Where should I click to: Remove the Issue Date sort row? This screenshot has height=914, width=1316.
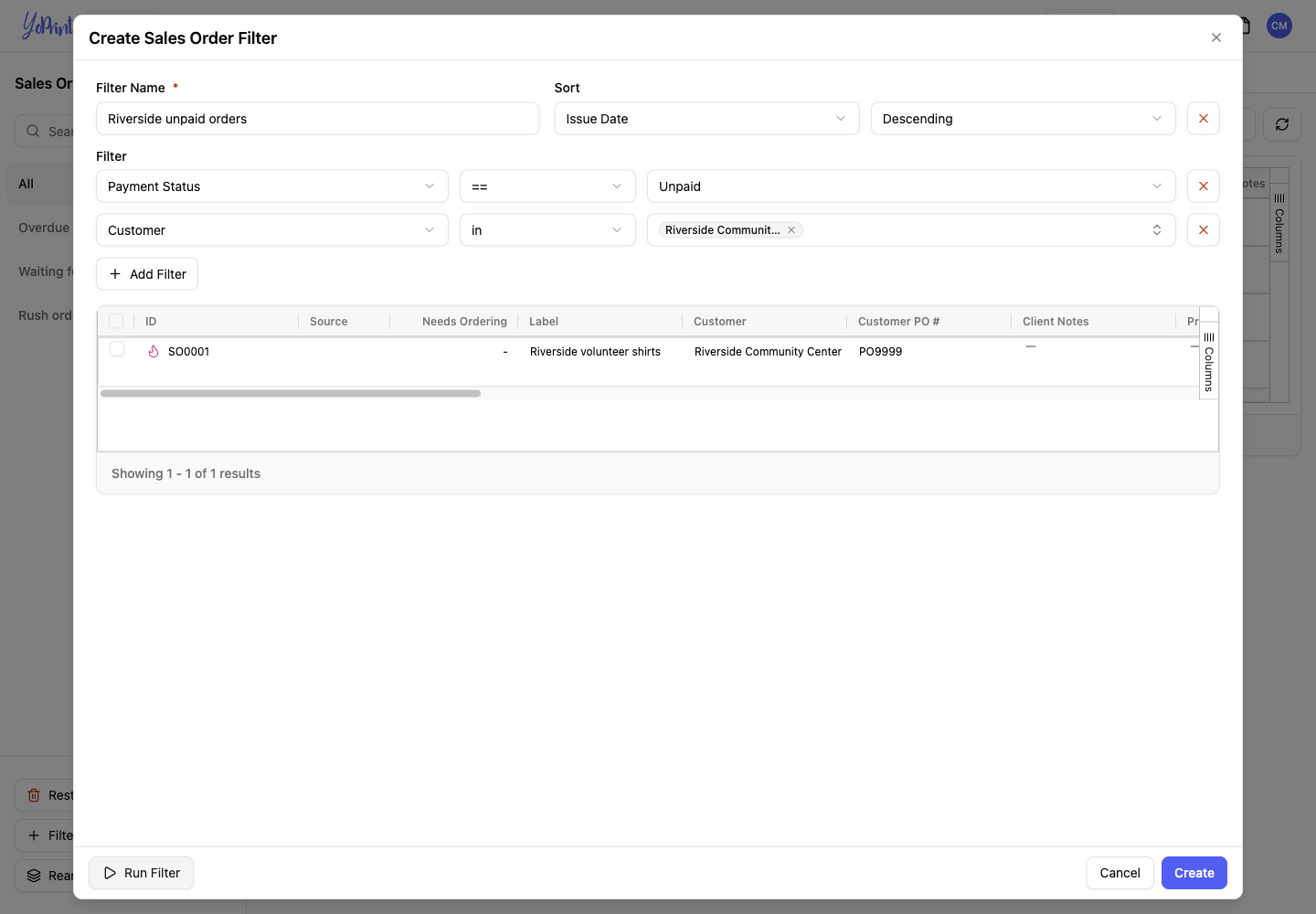[x=1204, y=119]
